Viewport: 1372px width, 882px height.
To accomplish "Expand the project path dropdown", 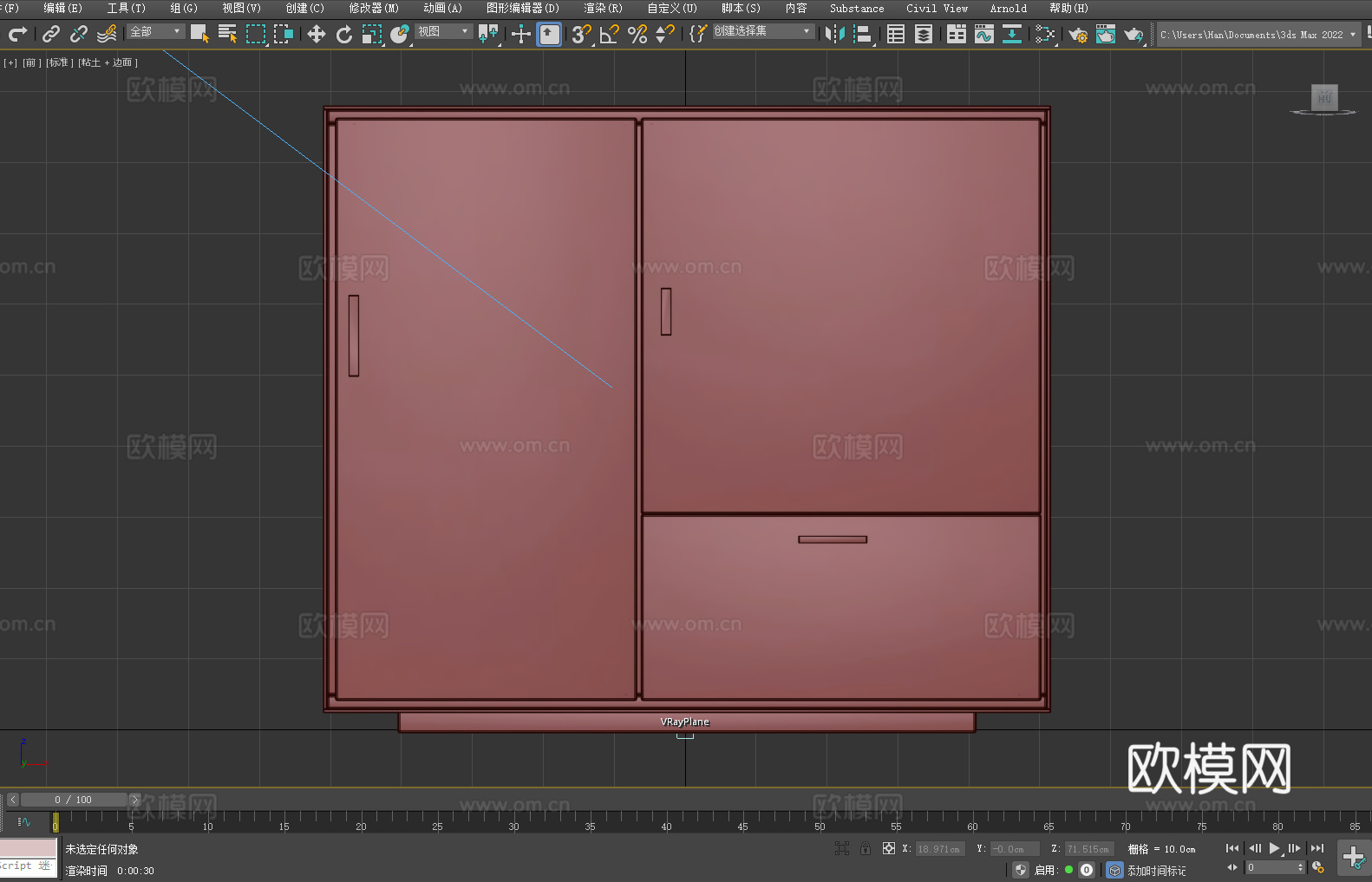I will [1352, 35].
